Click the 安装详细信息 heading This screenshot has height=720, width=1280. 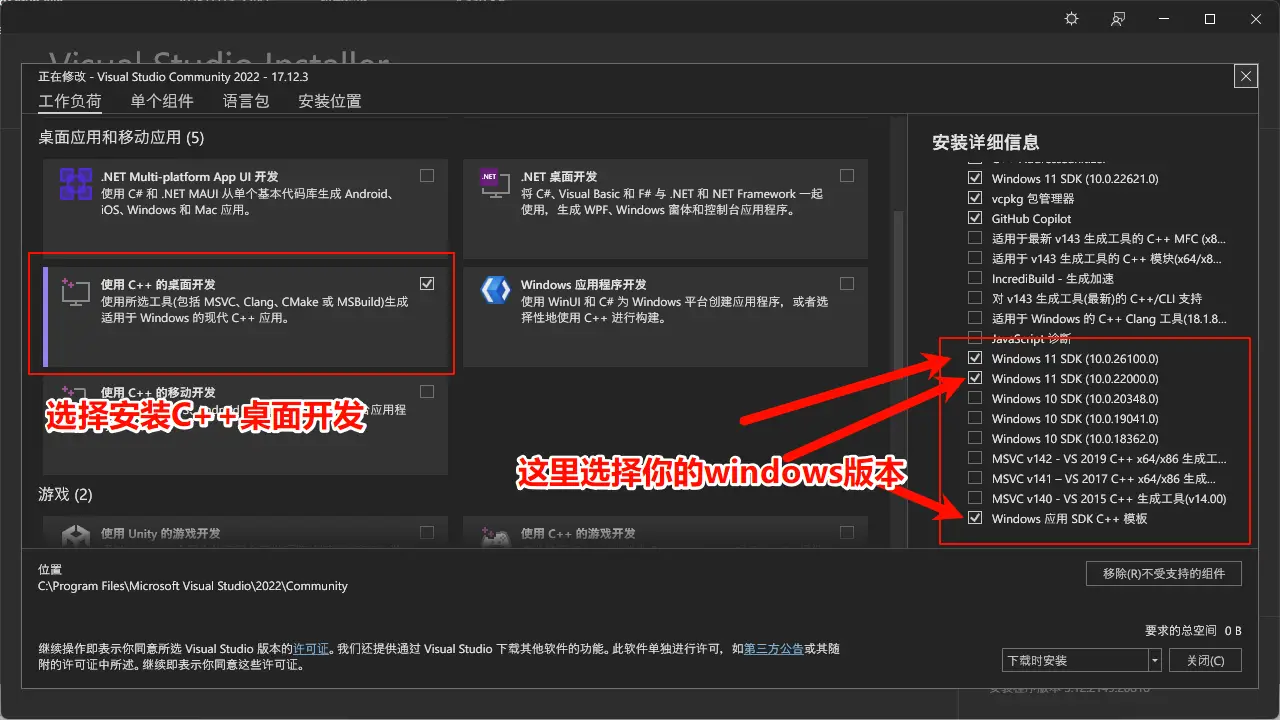pyautogui.click(x=985, y=142)
